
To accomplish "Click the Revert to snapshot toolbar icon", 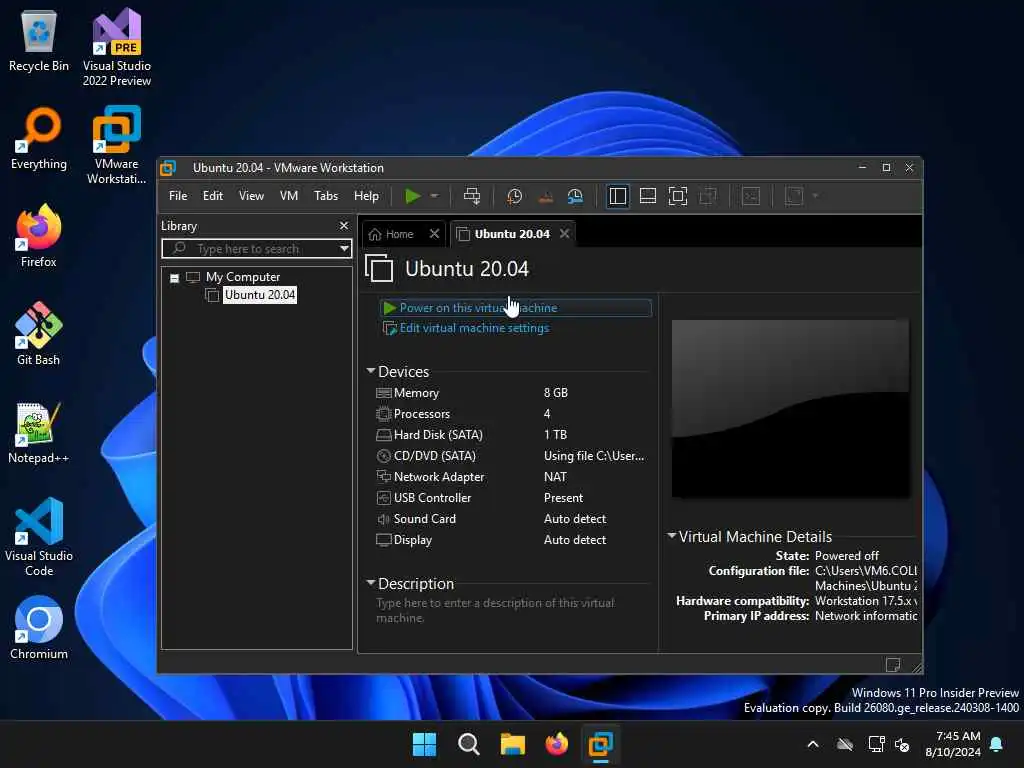I will pyautogui.click(x=545, y=196).
